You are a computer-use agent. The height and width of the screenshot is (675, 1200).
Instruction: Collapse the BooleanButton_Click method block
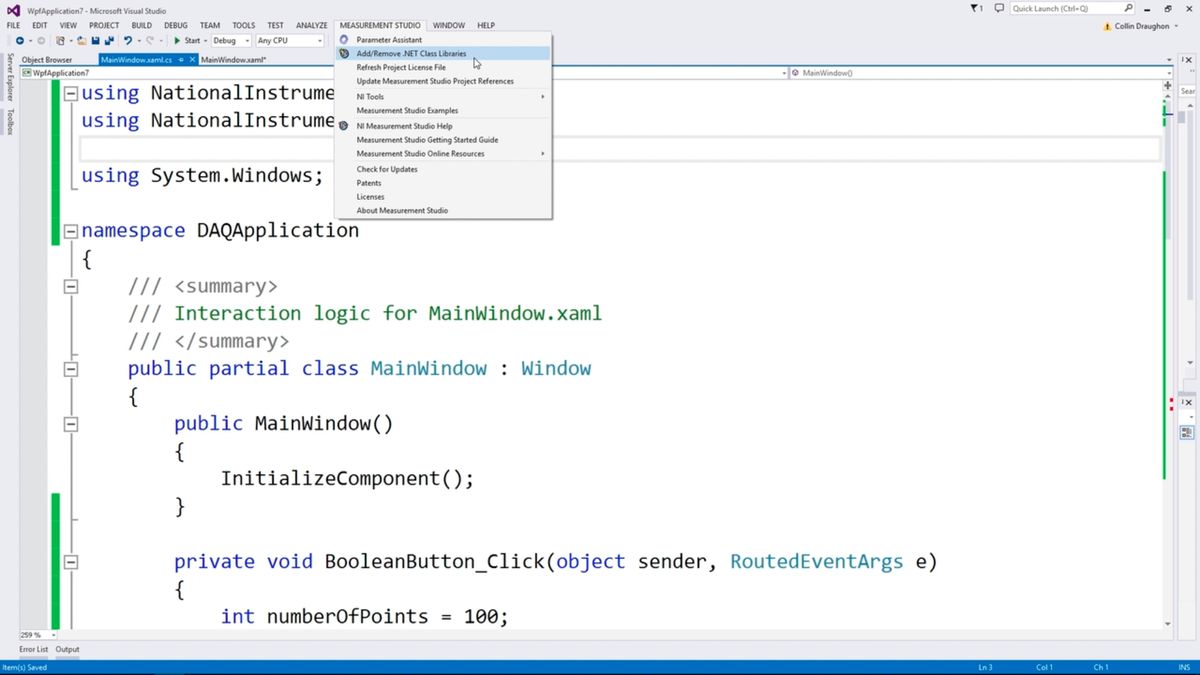71,562
